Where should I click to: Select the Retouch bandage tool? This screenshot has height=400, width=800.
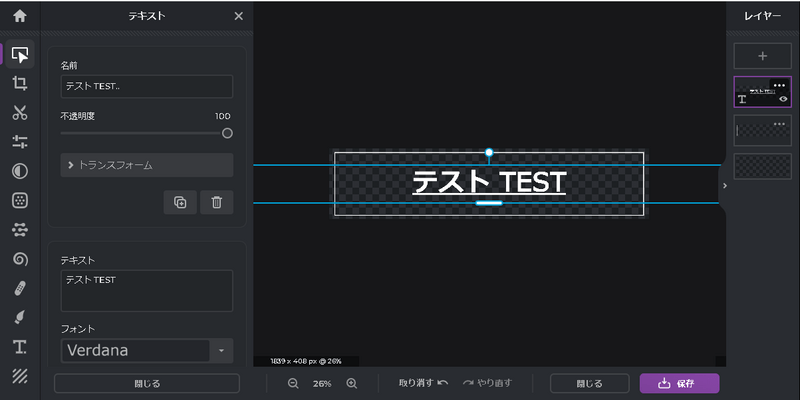point(19,288)
